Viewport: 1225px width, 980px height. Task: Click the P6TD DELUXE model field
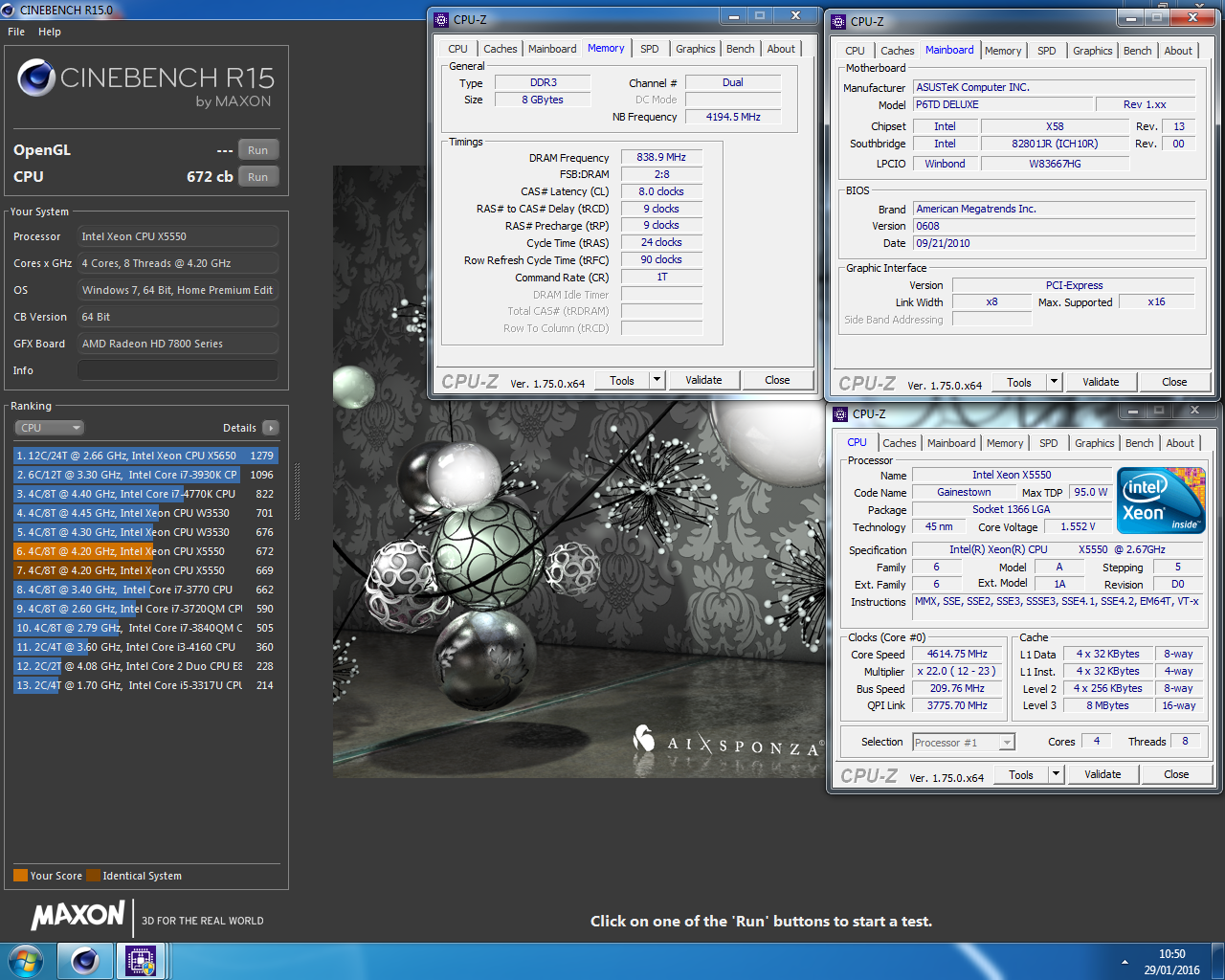pos(1002,104)
